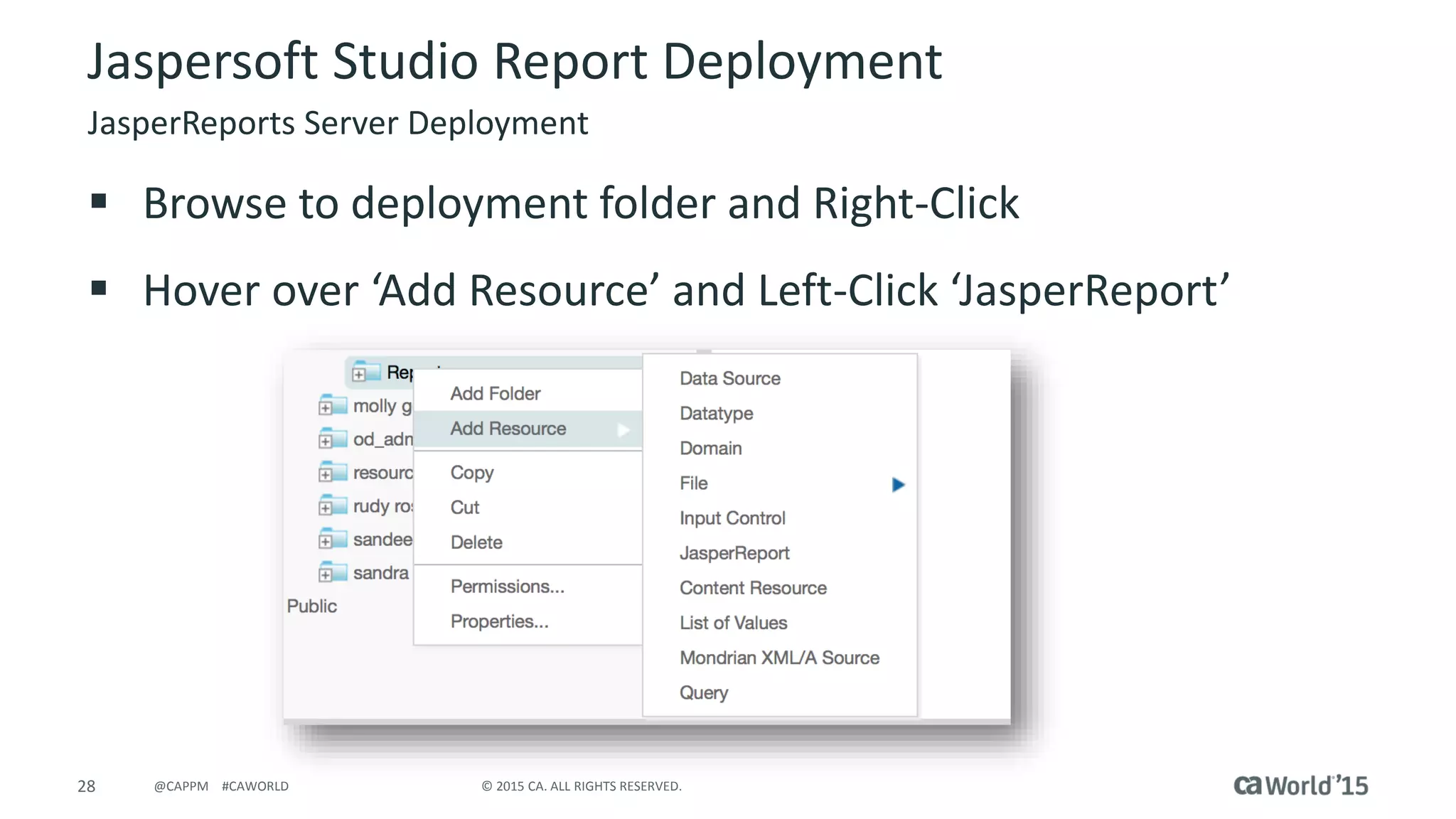Expand the sandee folder node
The width and height of the screenshot is (1456, 819).
[325, 542]
